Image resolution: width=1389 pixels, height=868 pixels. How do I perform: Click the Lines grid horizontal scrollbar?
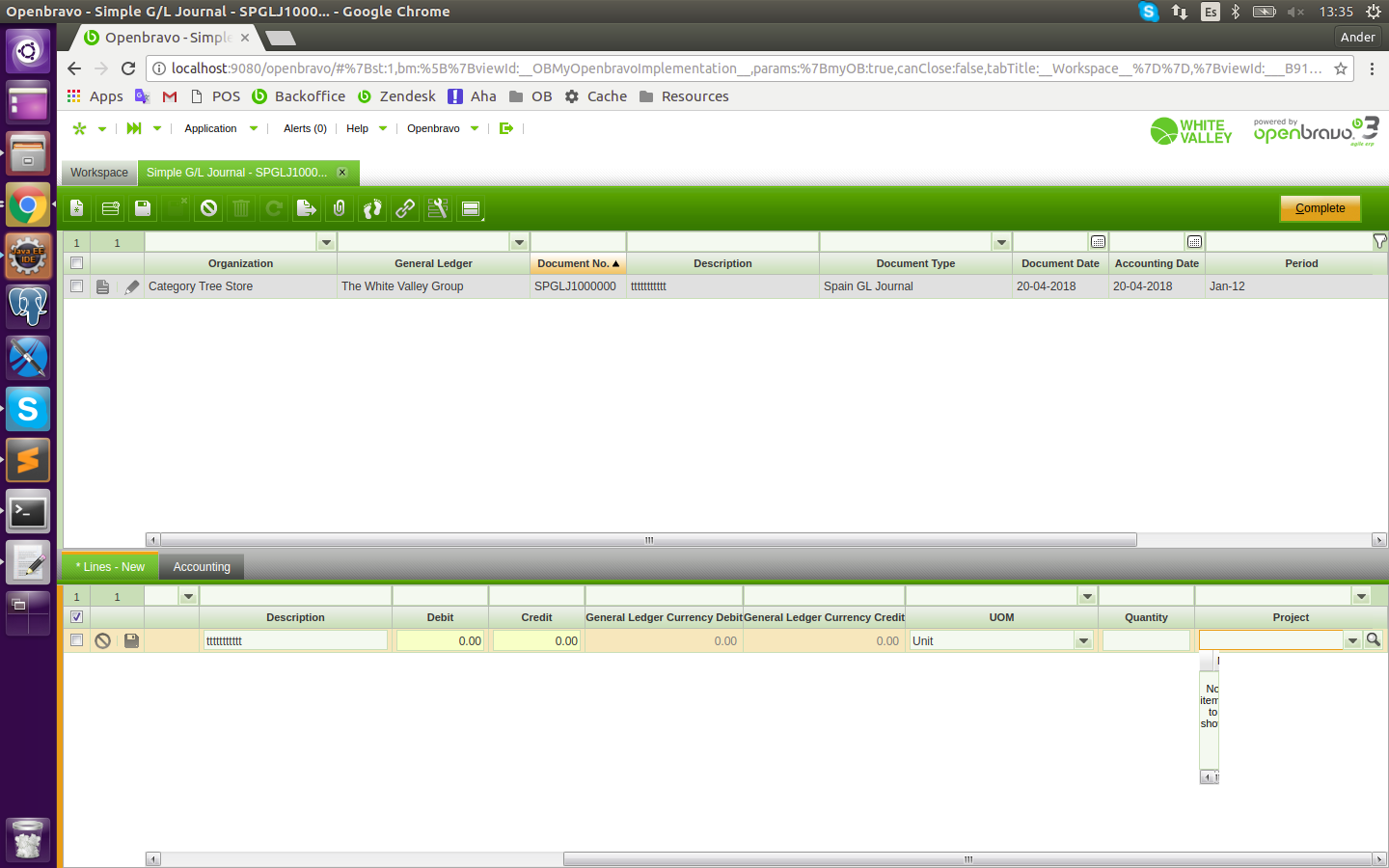click(x=967, y=859)
